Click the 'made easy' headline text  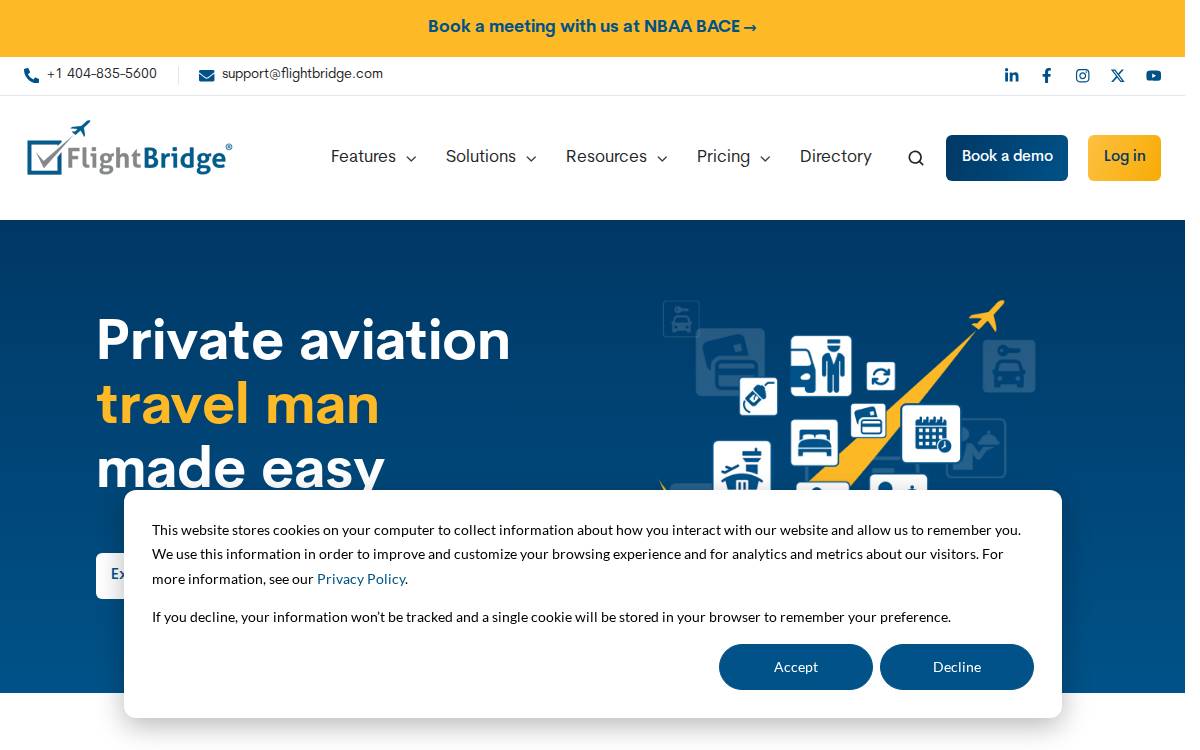(241, 467)
